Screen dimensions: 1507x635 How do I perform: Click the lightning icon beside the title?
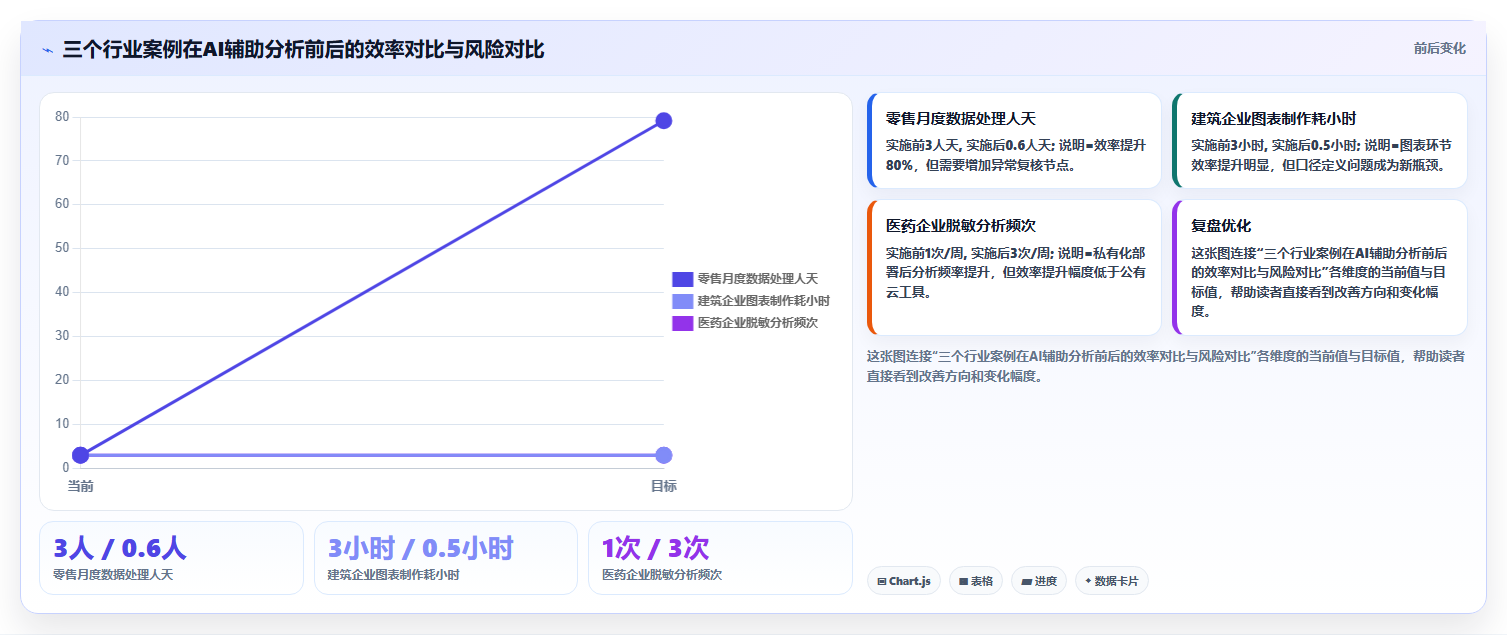(x=47, y=50)
